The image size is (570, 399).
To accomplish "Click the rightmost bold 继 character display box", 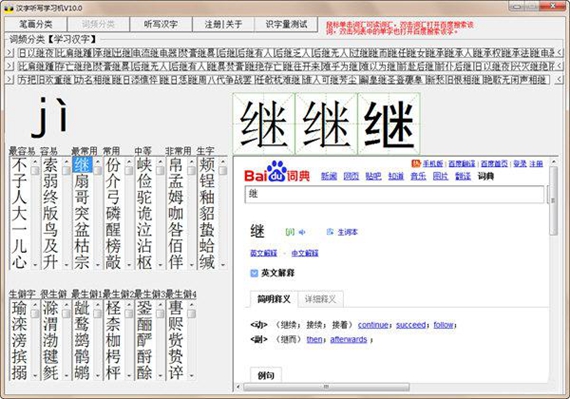I will [389, 124].
